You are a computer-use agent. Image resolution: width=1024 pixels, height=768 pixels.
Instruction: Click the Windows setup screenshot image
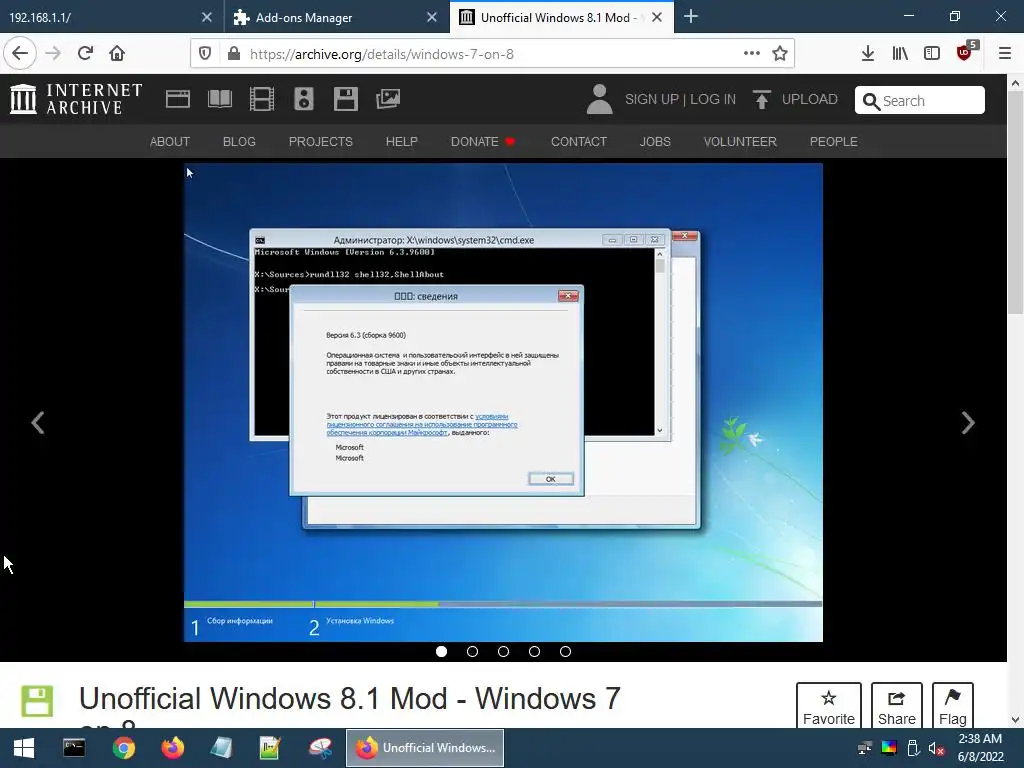click(x=503, y=402)
